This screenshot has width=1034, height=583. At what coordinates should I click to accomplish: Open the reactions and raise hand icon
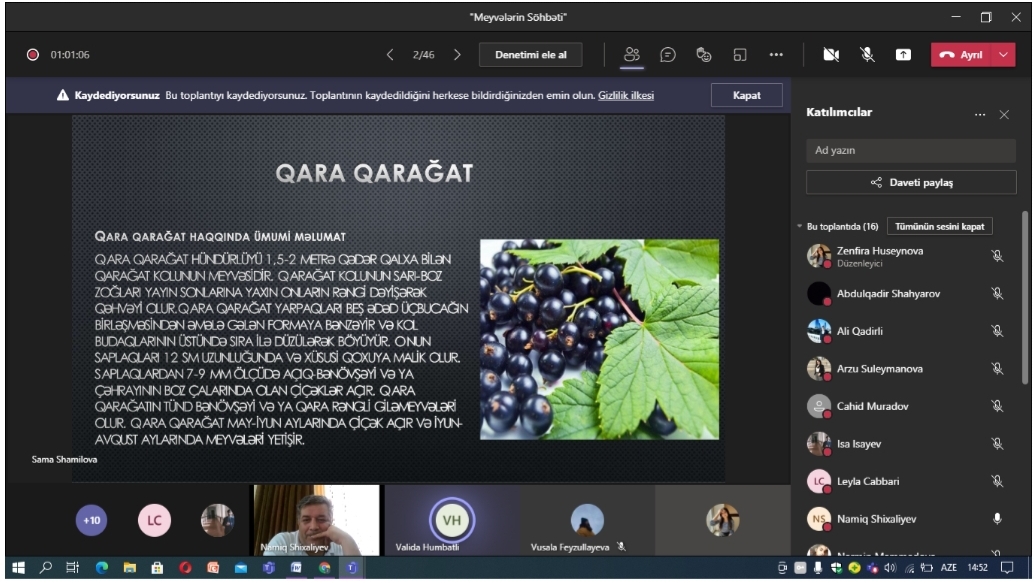[x=703, y=55]
